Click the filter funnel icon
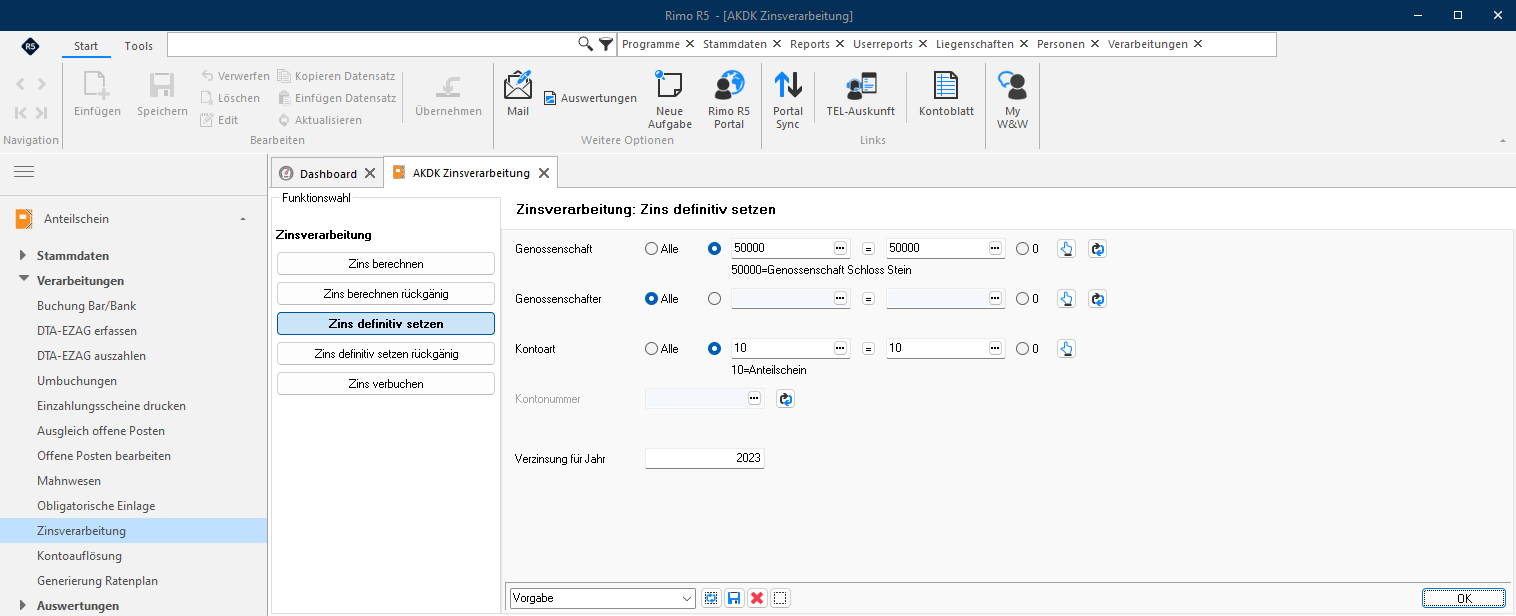 (x=606, y=44)
